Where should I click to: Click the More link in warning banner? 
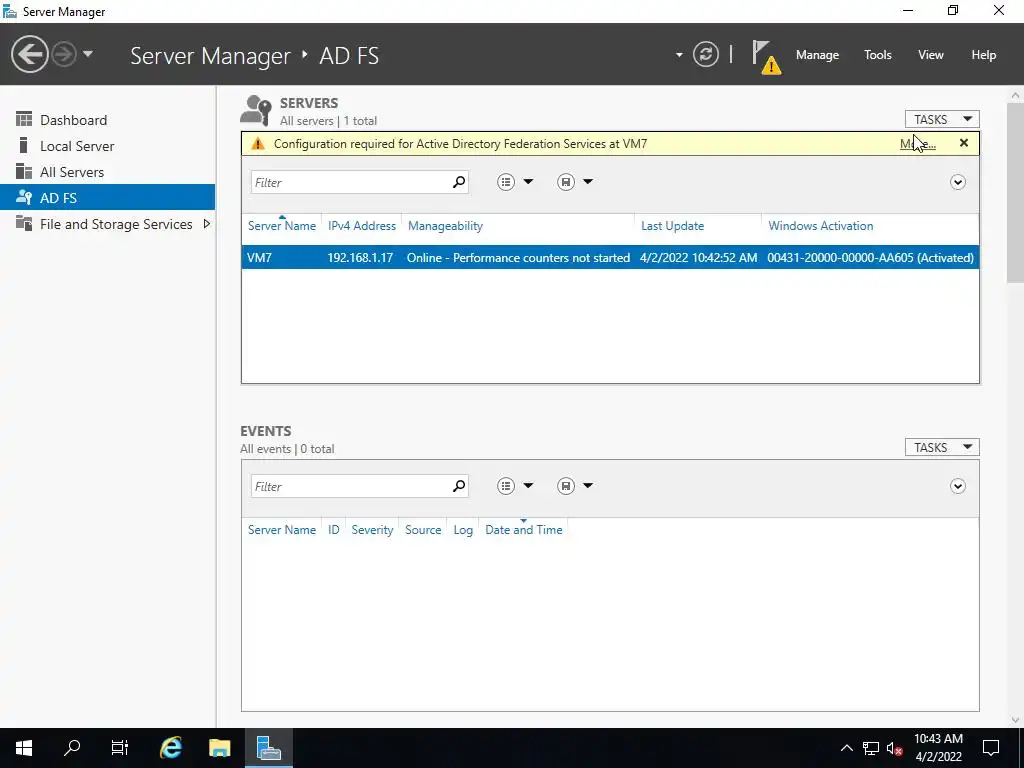pyautogui.click(x=918, y=144)
